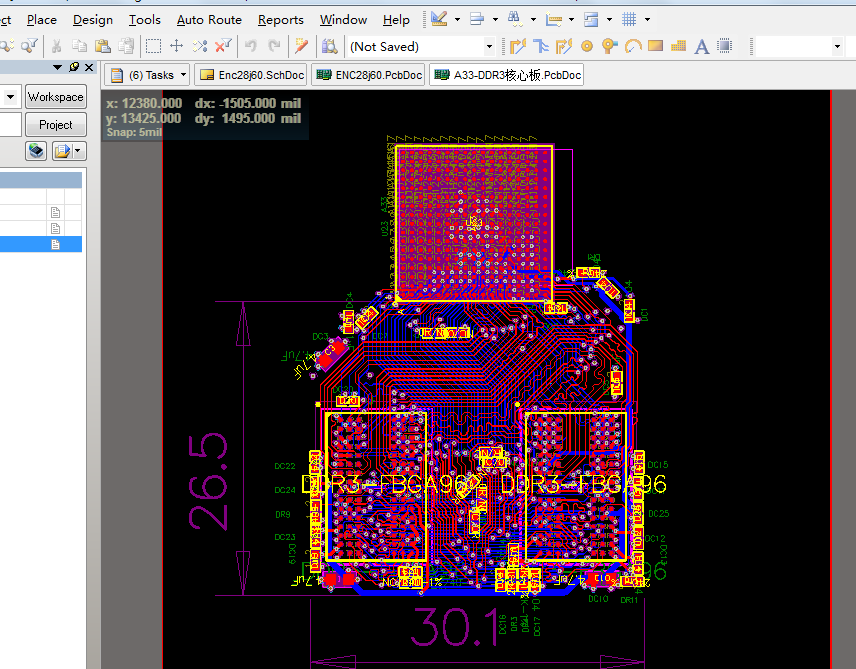Select the Place Via tool
This screenshot has height=669, width=856.
pos(609,46)
